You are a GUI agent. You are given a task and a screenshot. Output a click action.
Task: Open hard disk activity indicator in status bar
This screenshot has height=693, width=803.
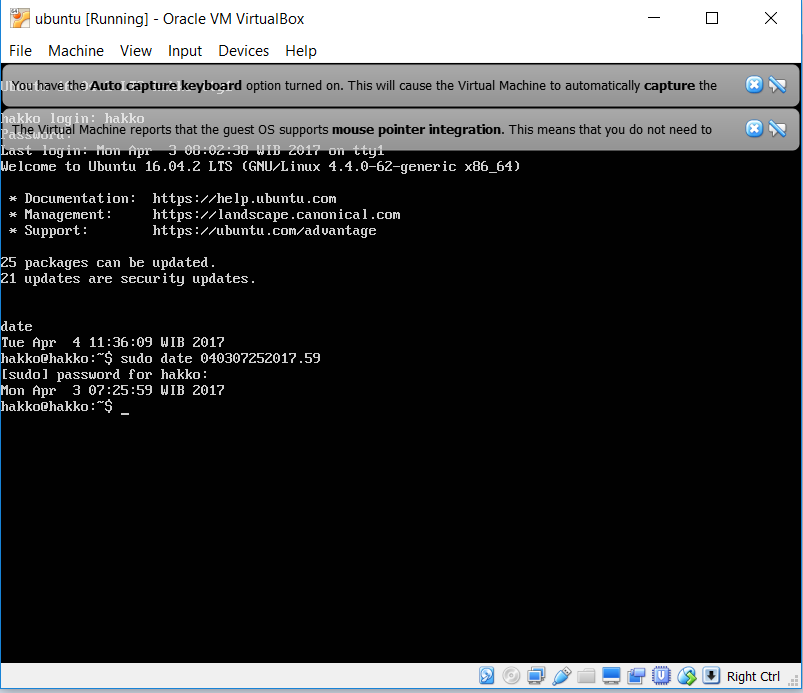486,676
